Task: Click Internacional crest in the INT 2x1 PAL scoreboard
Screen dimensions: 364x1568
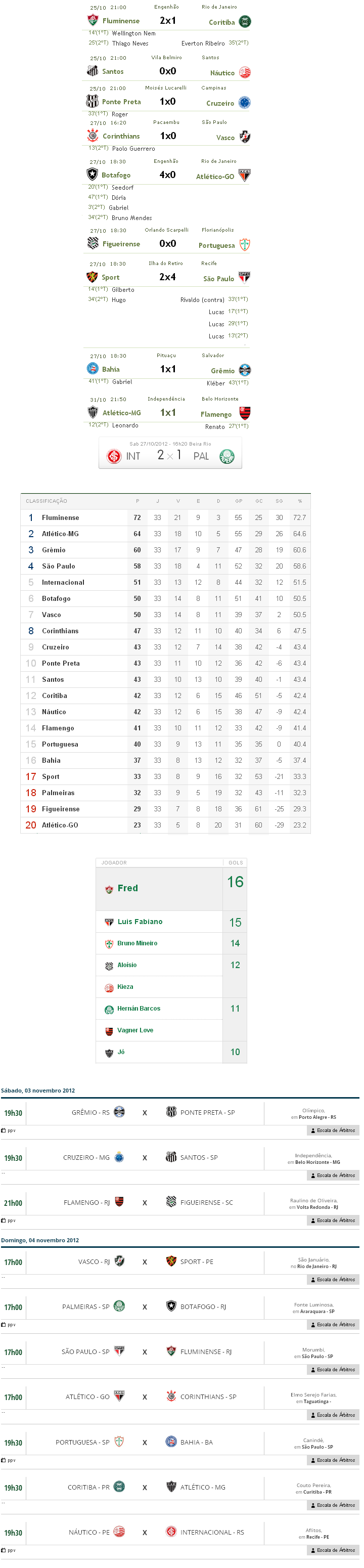Action: (114, 456)
